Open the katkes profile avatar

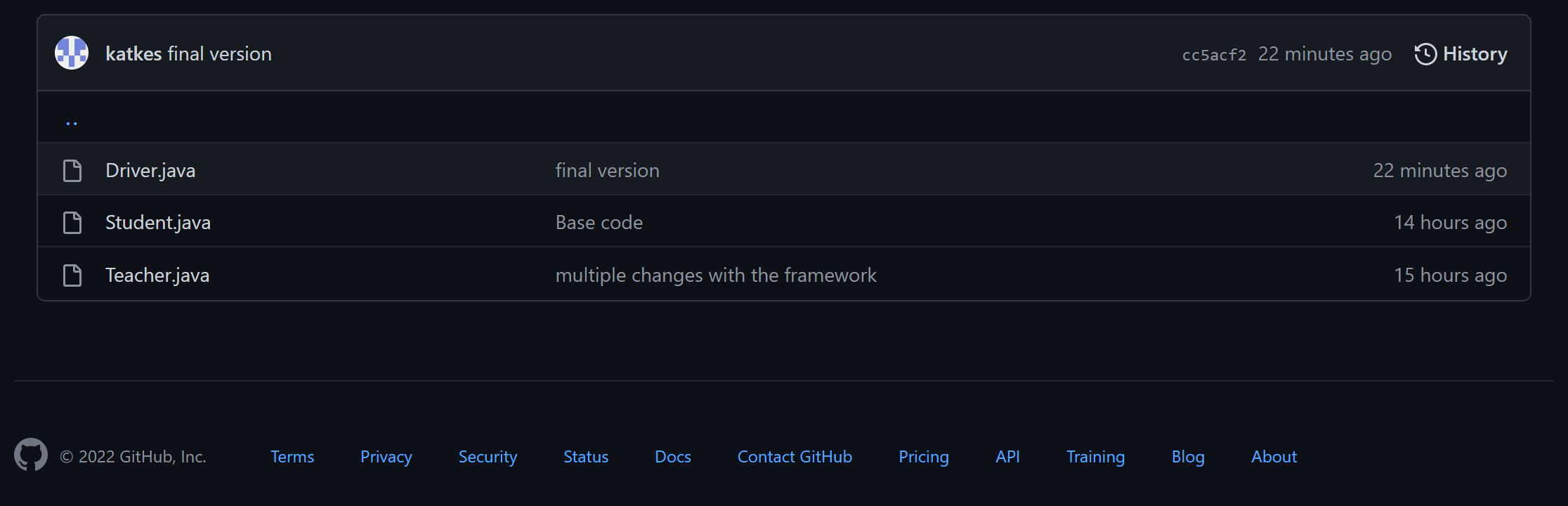coord(72,53)
